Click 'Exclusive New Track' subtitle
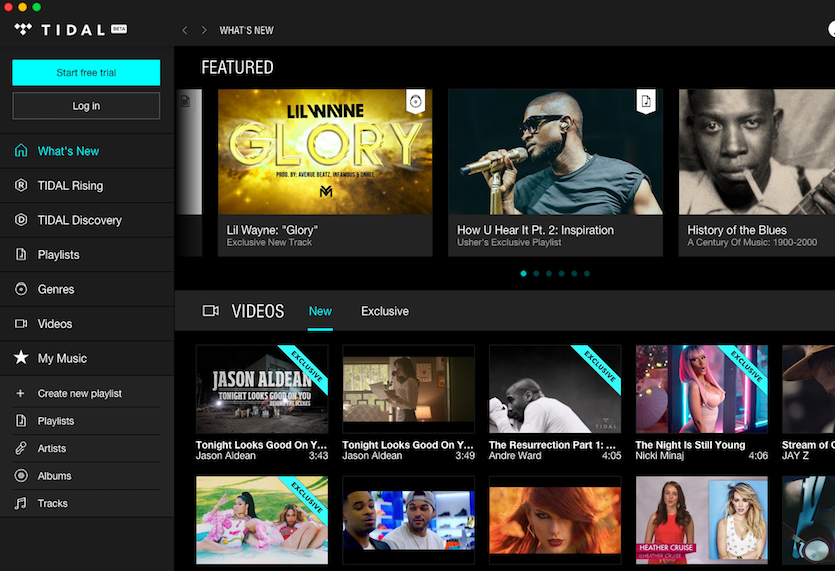Viewport: 835px width, 571px height. click(x=269, y=242)
